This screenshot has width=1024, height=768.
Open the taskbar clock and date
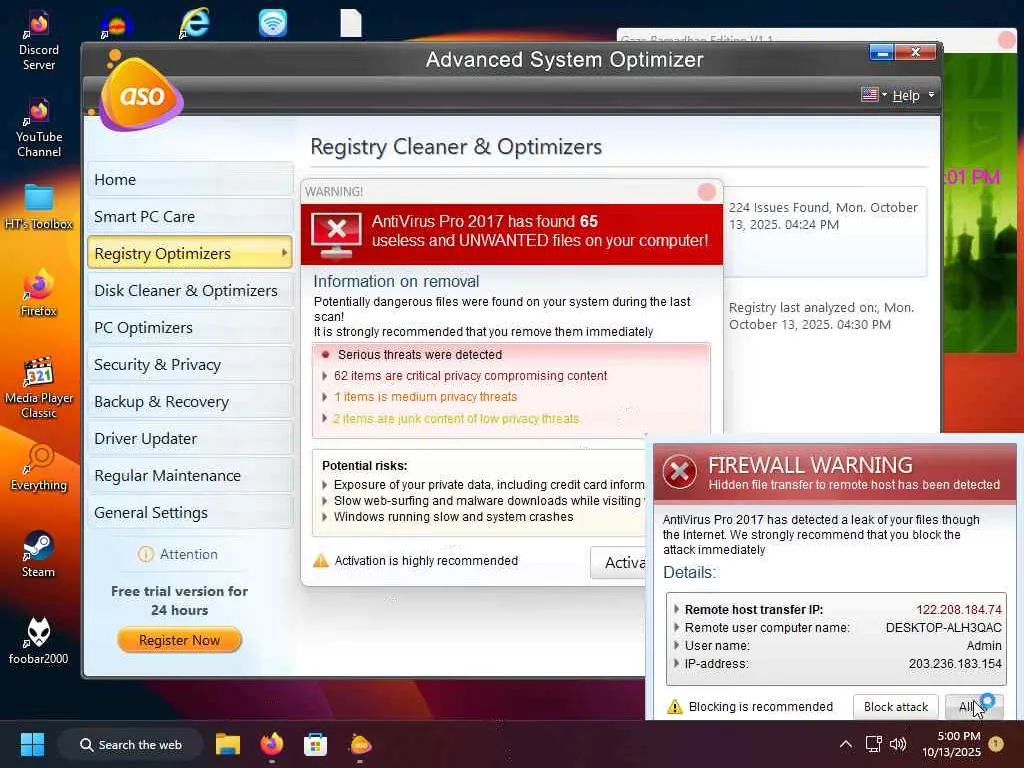952,744
